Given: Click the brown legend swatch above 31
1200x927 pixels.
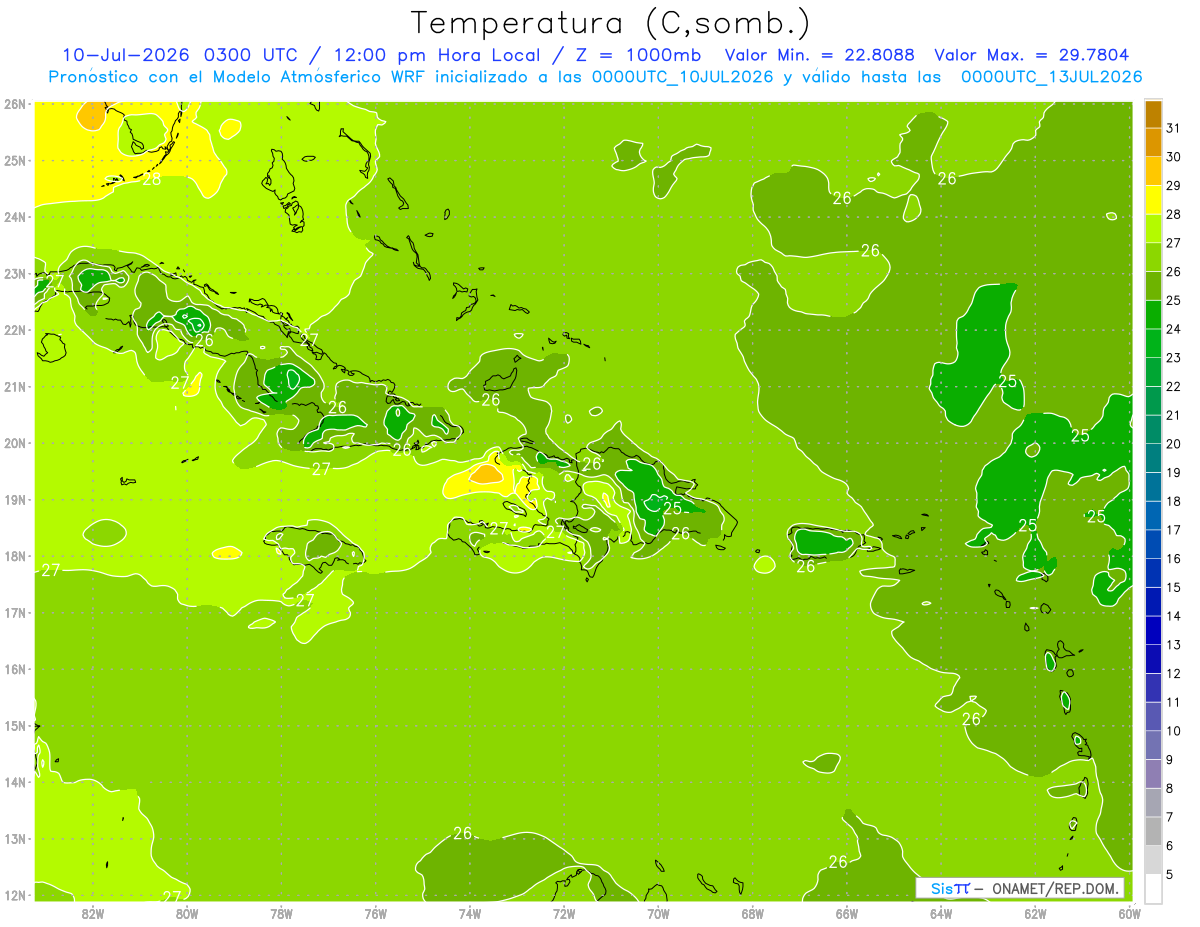Looking at the screenshot, I should coord(1153,114).
